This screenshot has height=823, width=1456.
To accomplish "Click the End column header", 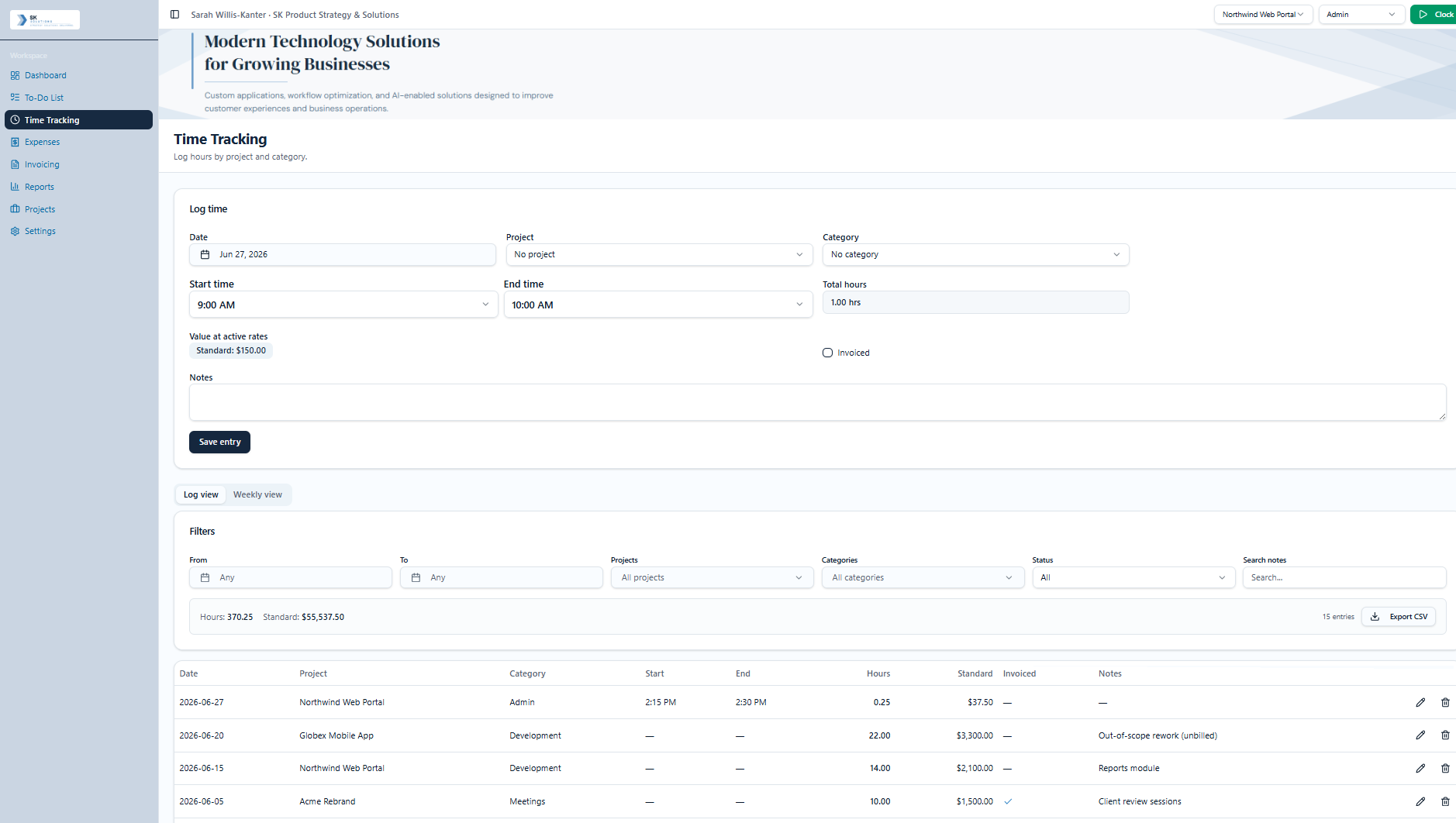I will point(743,673).
